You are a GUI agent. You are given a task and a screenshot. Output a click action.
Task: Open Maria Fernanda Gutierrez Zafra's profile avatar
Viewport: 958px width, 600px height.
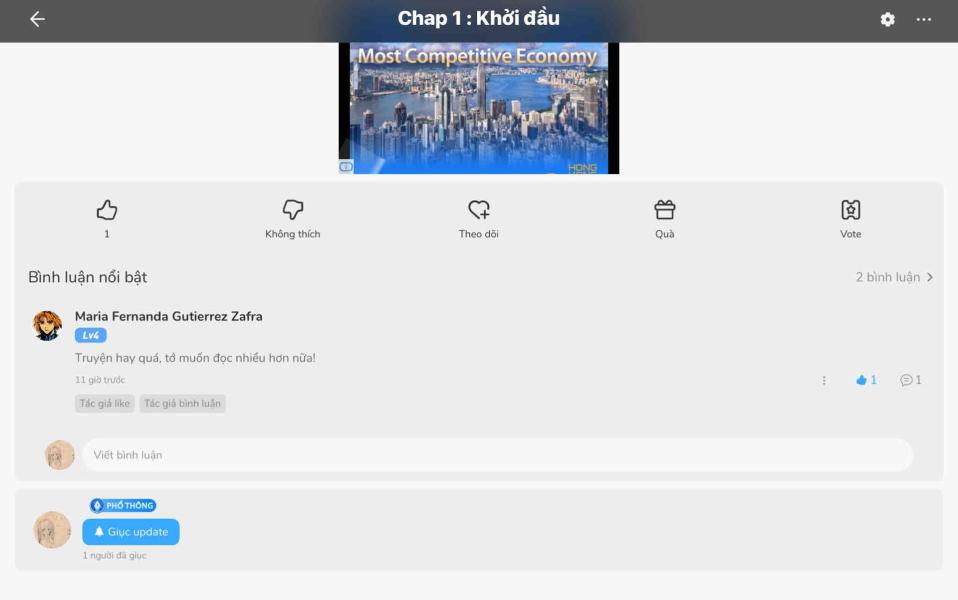tap(47, 325)
